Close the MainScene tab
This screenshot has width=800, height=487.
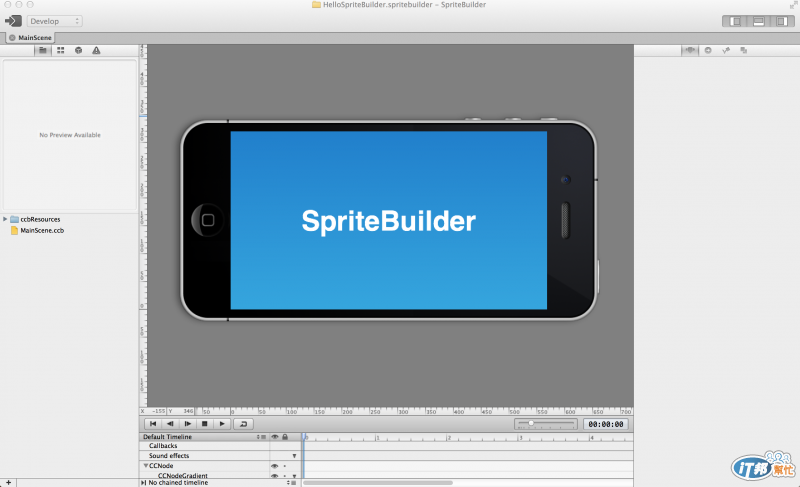tap(12, 38)
